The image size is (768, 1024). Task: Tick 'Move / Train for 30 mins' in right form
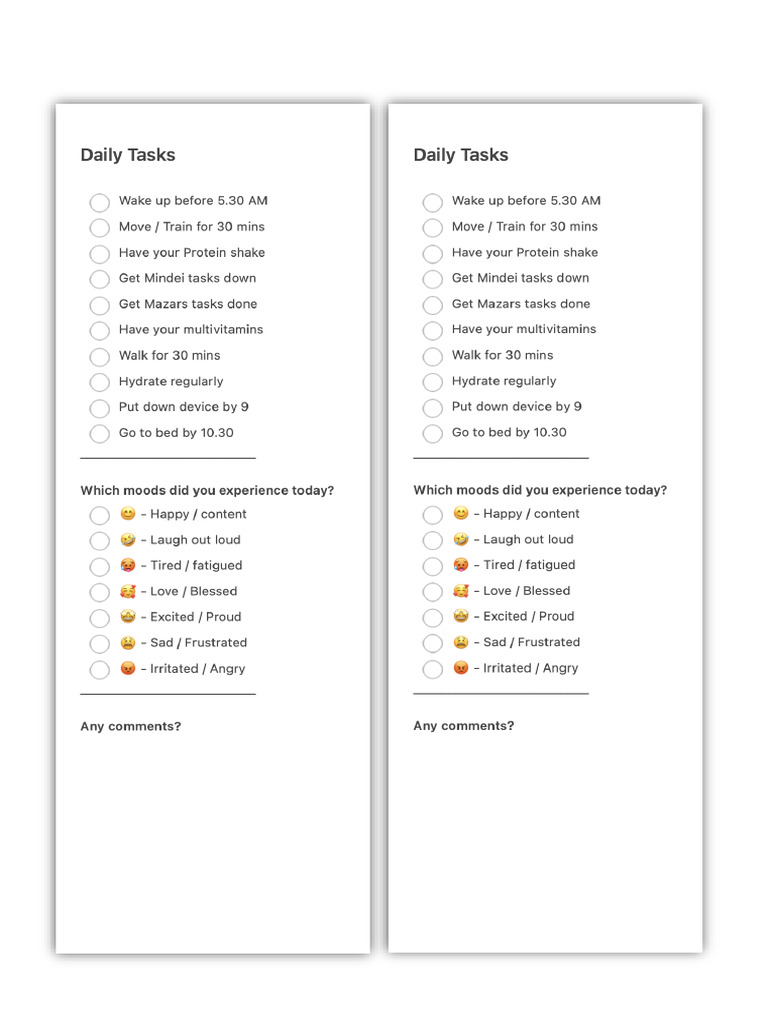(x=432, y=228)
